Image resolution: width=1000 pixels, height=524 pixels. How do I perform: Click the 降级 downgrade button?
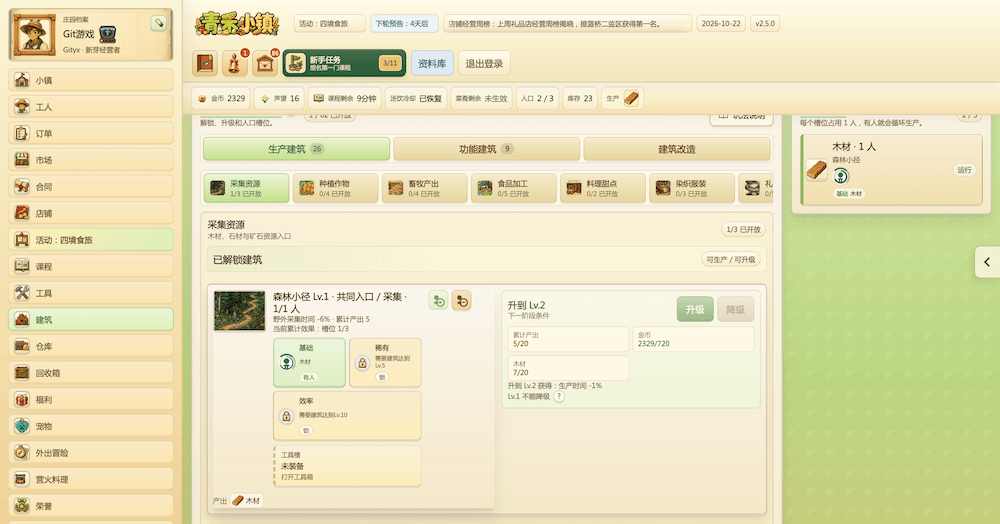tap(735, 309)
